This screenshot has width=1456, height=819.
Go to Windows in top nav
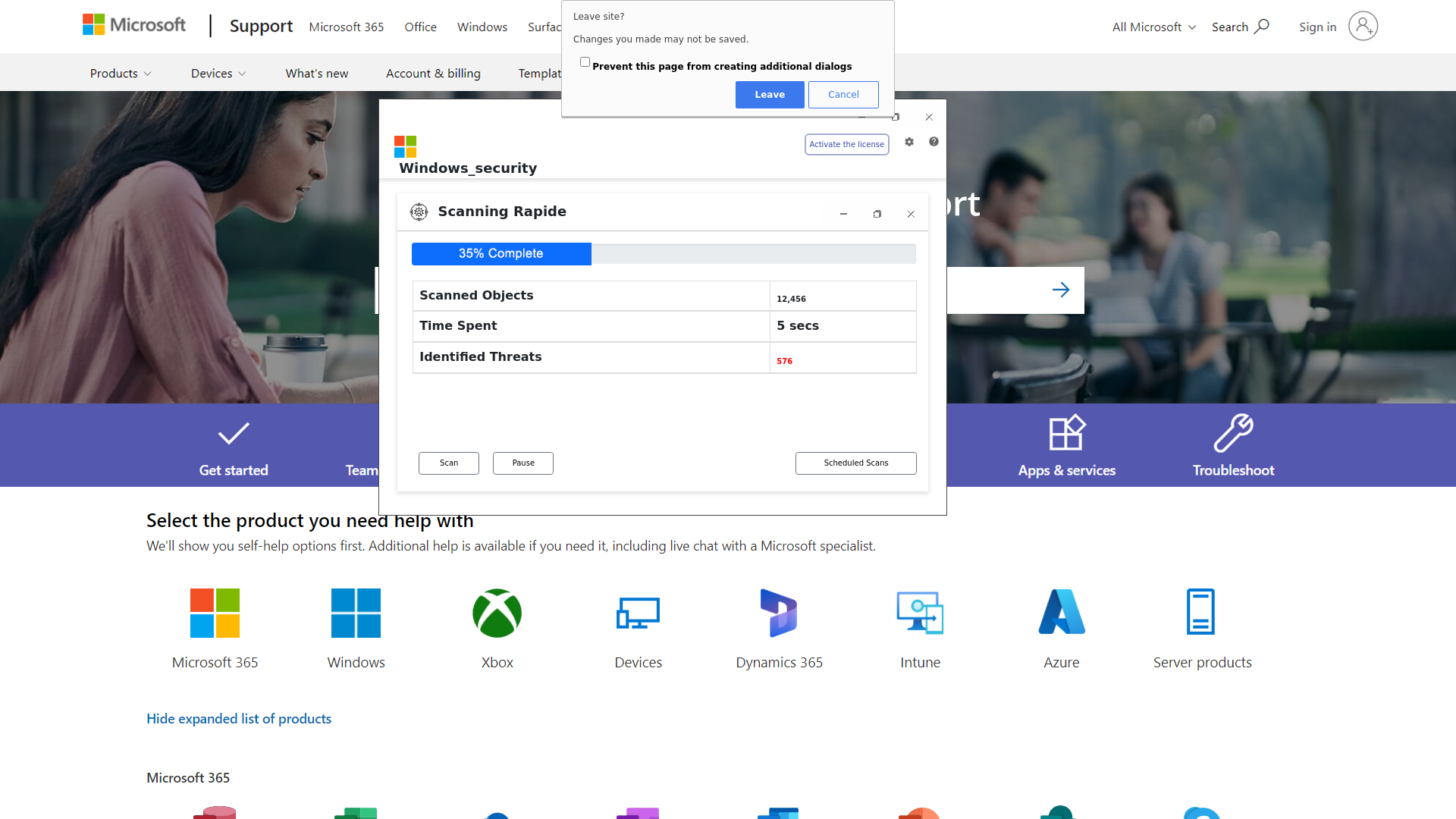[x=482, y=27]
